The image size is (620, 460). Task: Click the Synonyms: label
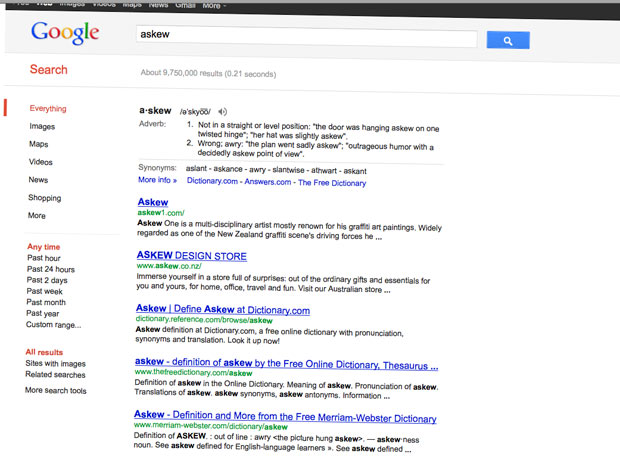157,167
